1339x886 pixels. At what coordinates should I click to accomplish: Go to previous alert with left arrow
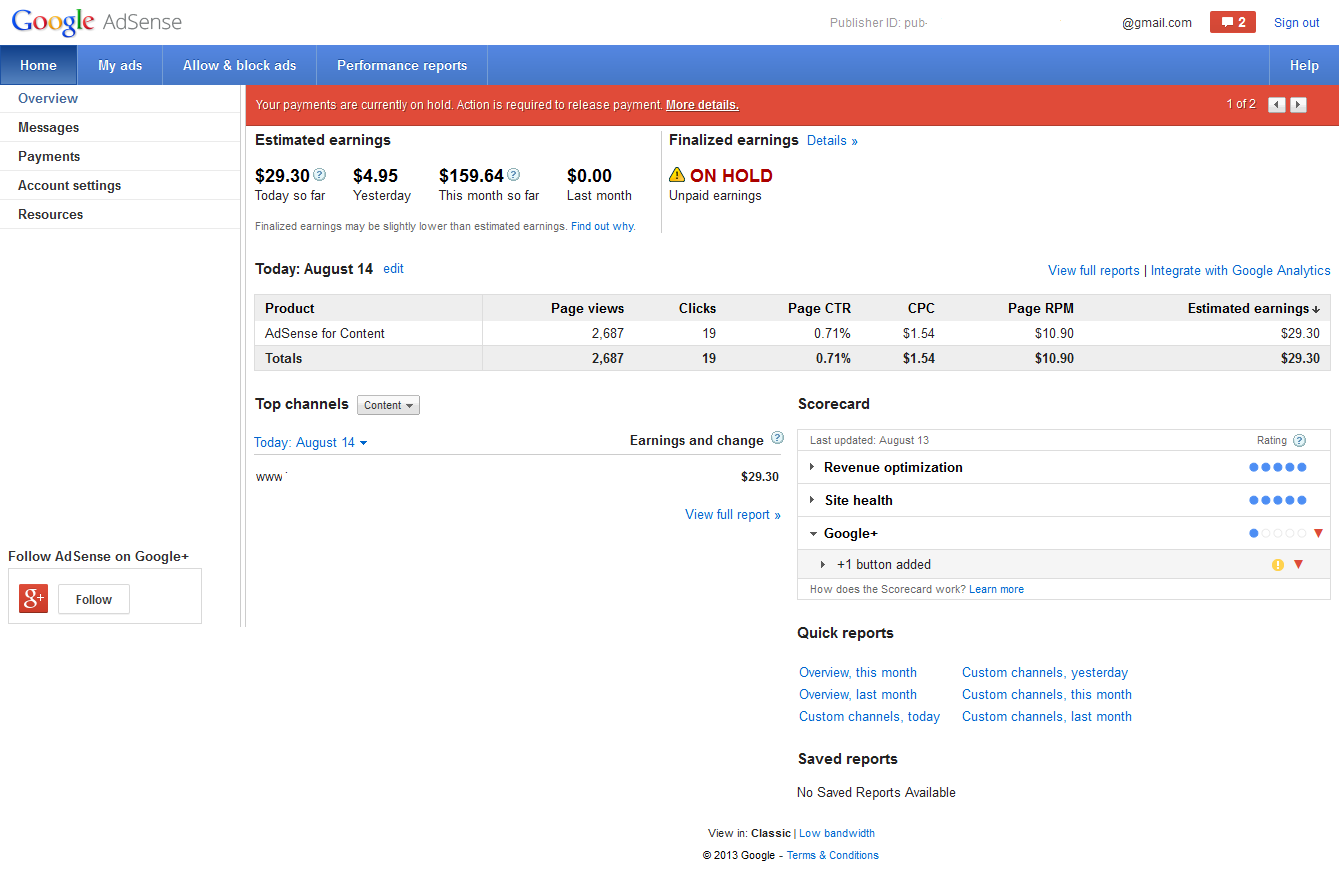[1276, 105]
